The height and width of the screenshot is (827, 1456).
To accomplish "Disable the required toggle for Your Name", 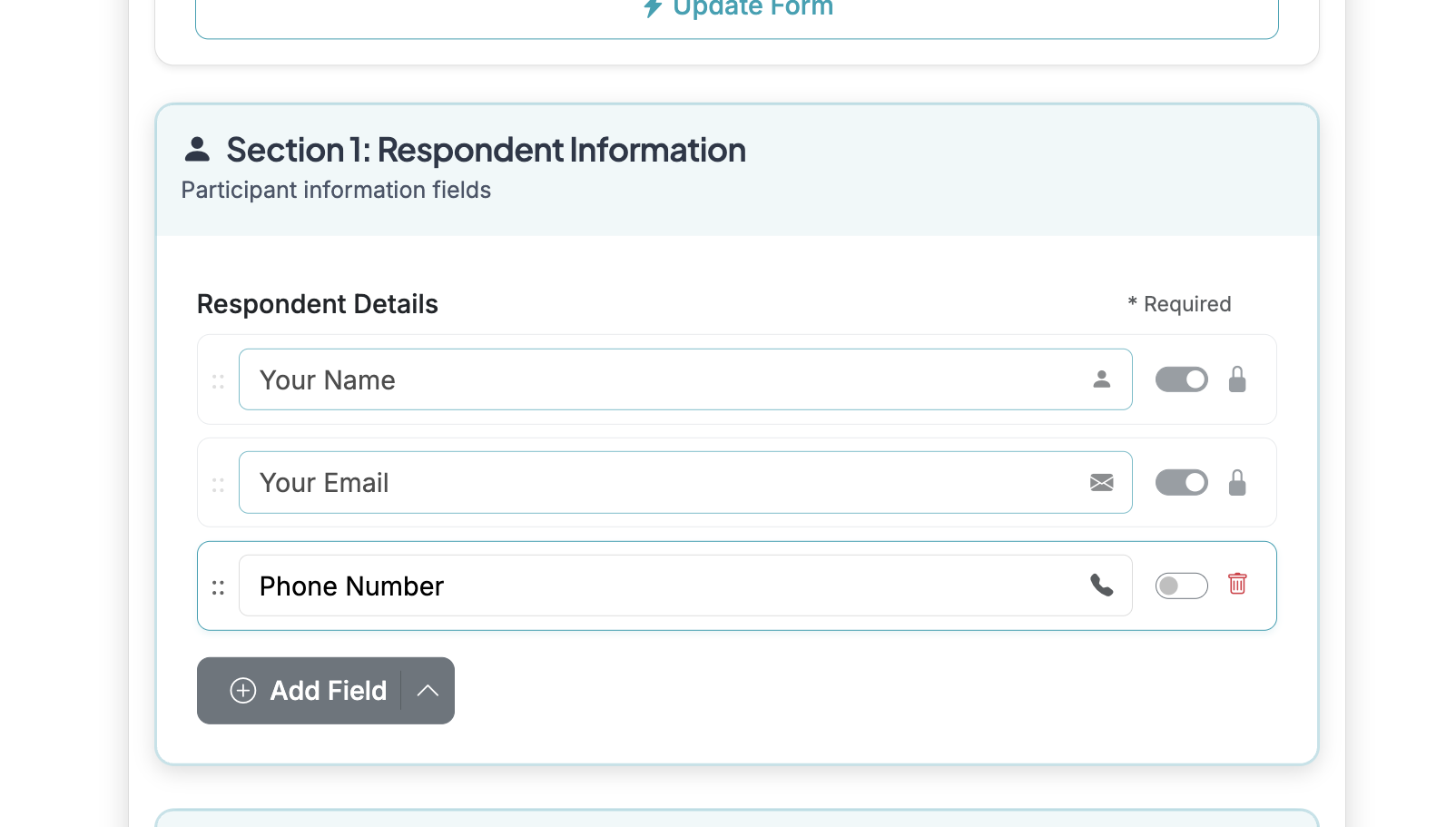I will click(1181, 379).
